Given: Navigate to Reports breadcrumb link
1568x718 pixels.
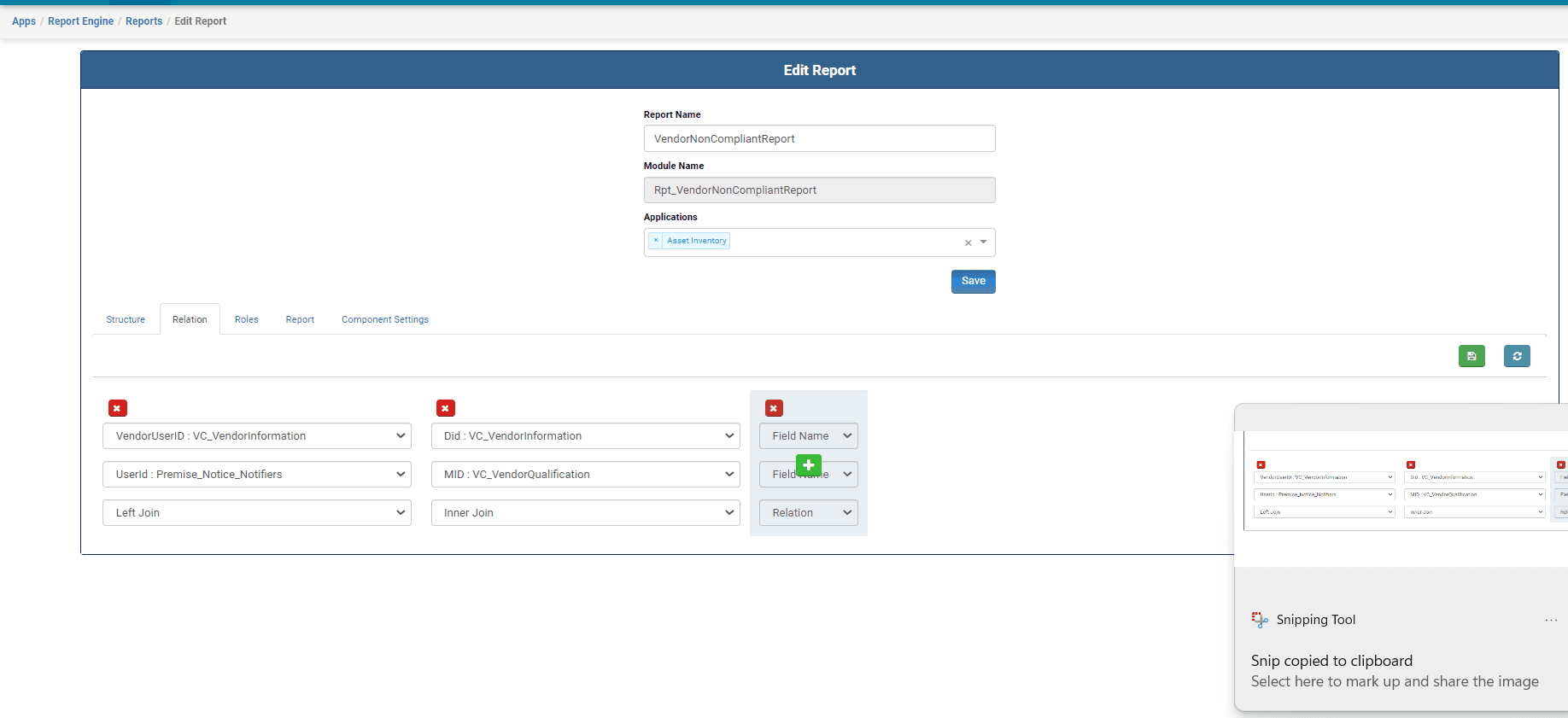Looking at the screenshot, I should [x=143, y=21].
